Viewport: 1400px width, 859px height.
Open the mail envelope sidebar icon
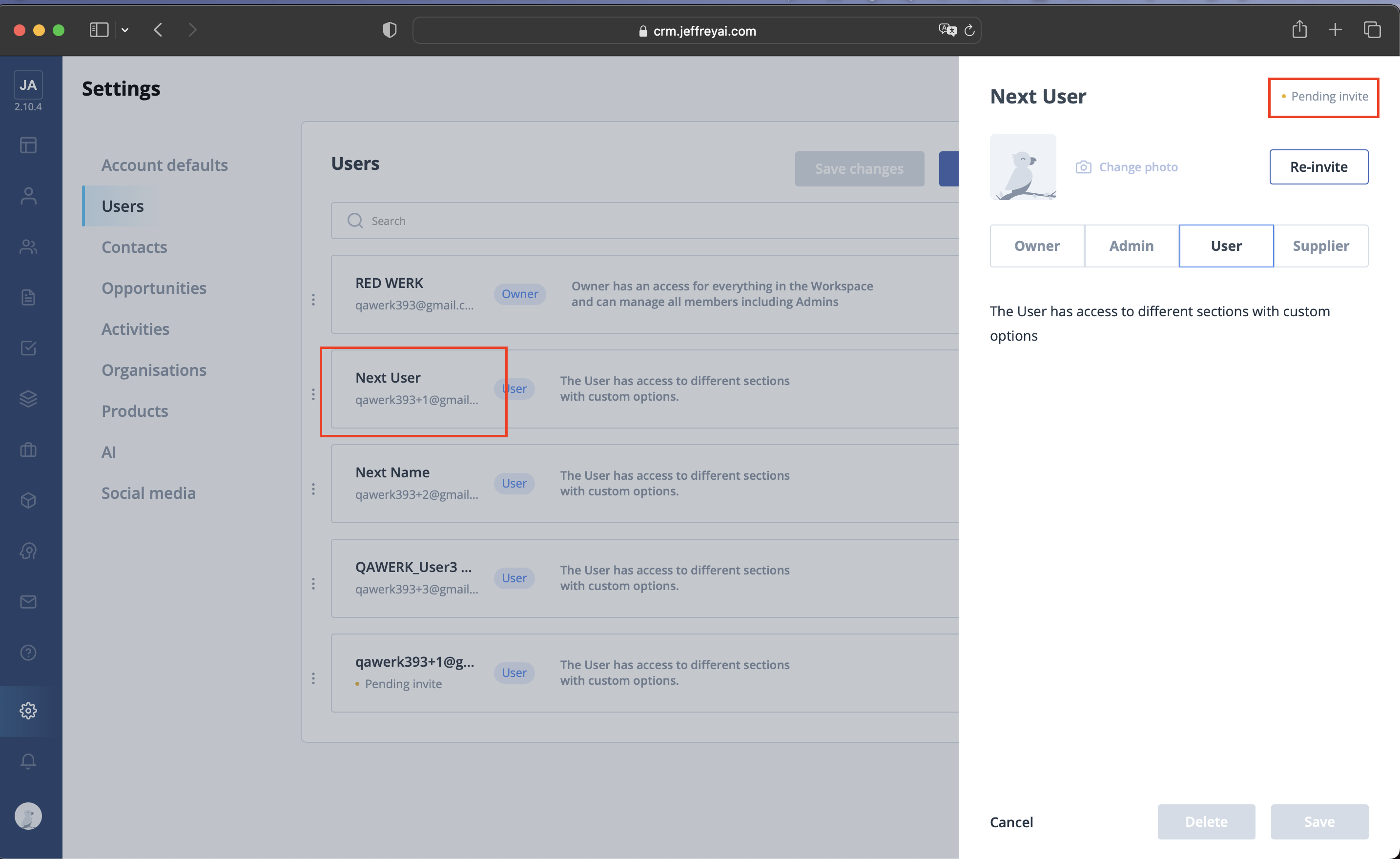tap(28, 602)
